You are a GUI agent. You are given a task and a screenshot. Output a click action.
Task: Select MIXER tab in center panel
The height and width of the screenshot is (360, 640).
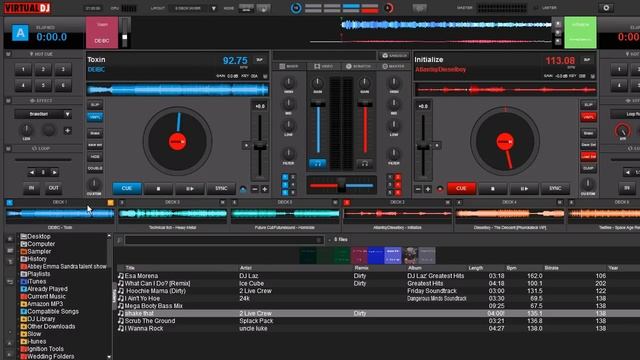[289, 66]
